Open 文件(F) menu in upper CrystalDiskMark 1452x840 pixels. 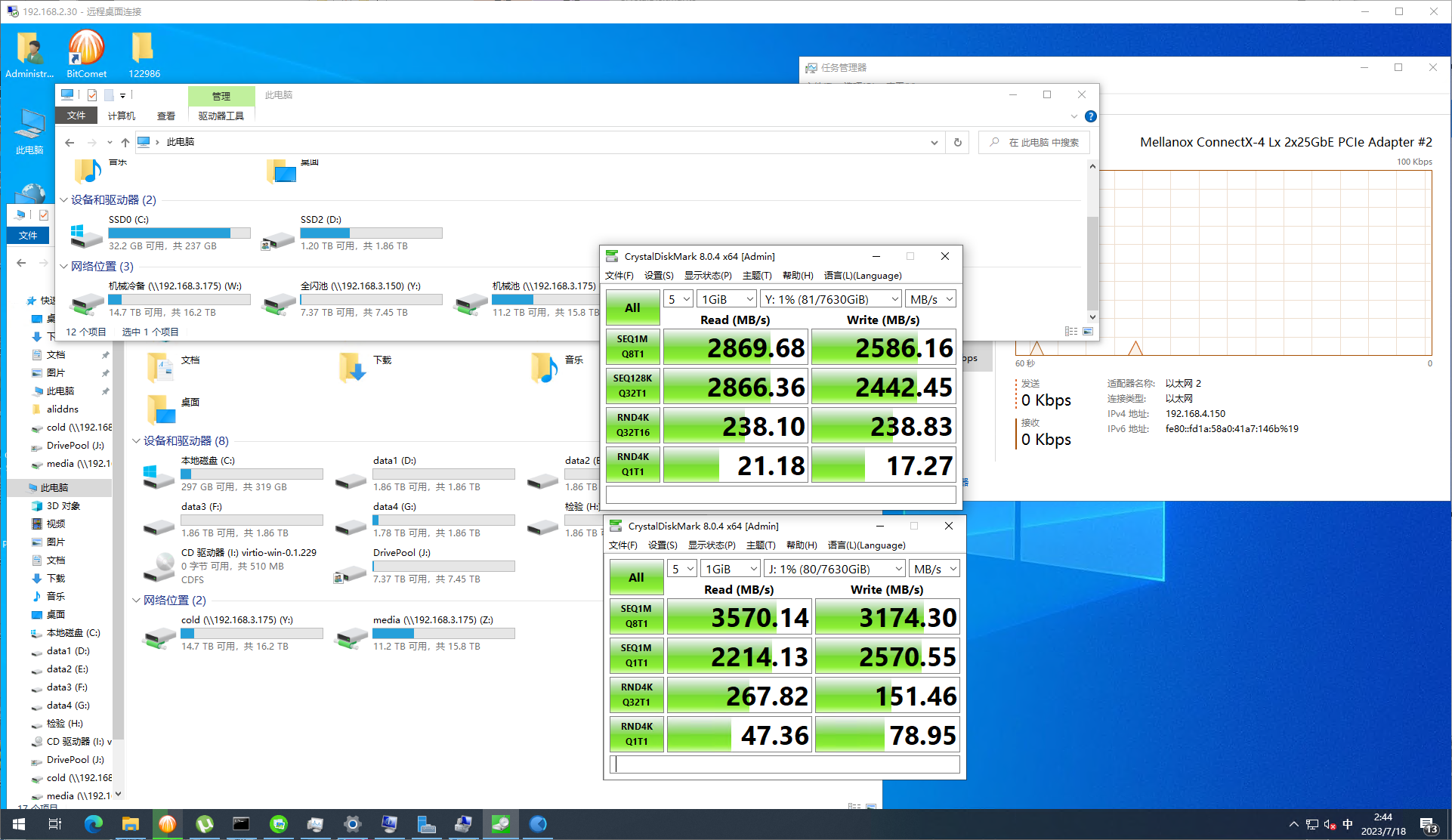click(619, 276)
